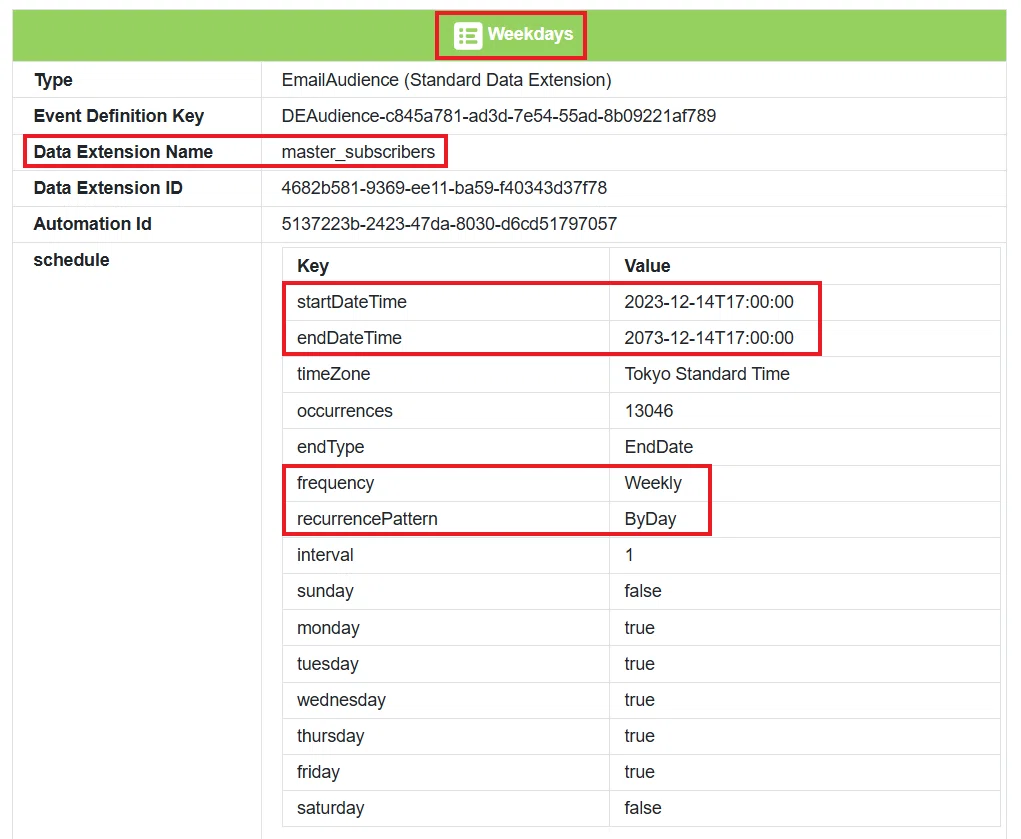
Task: Click the Key column header
Action: [313, 266]
